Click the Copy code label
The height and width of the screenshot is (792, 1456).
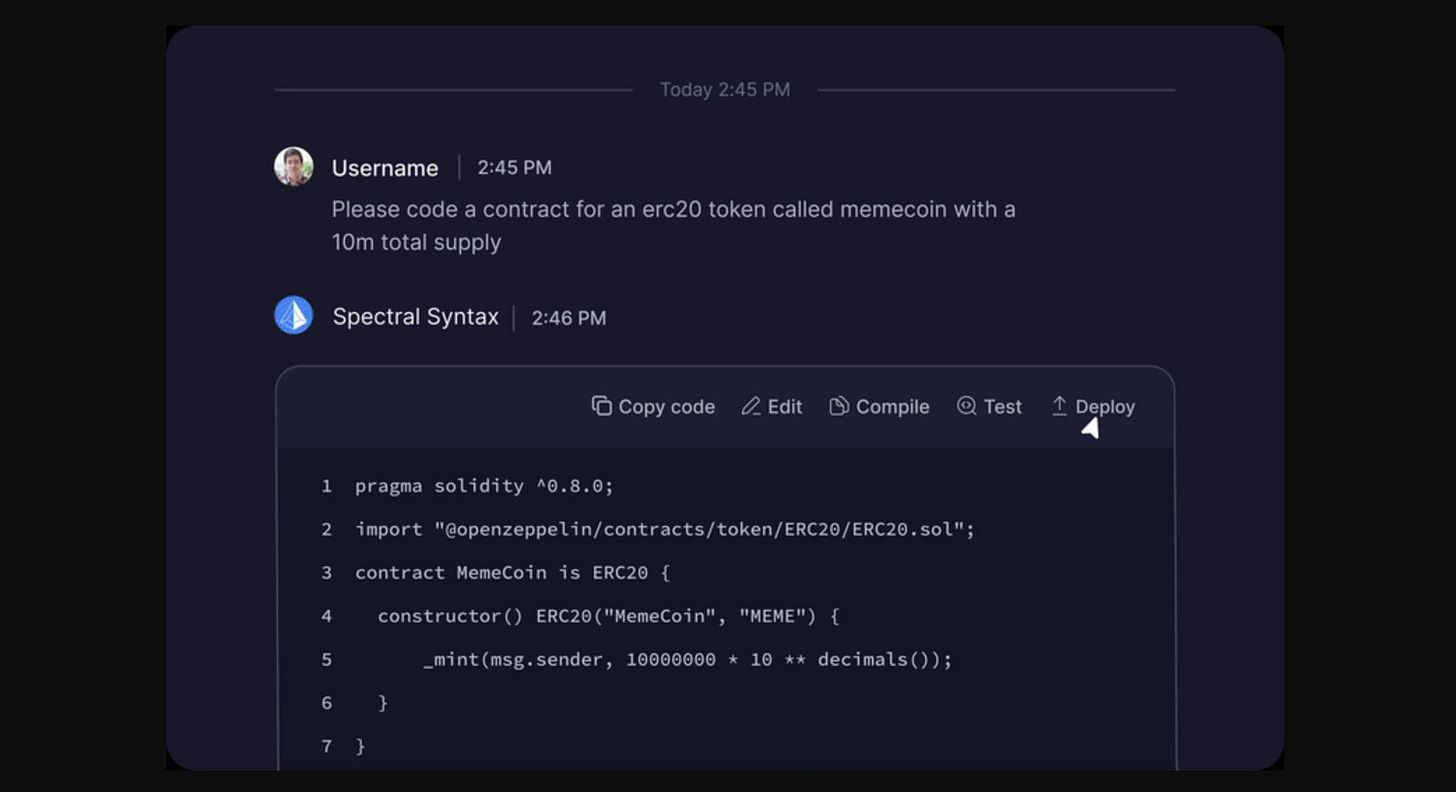coord(666,407)
